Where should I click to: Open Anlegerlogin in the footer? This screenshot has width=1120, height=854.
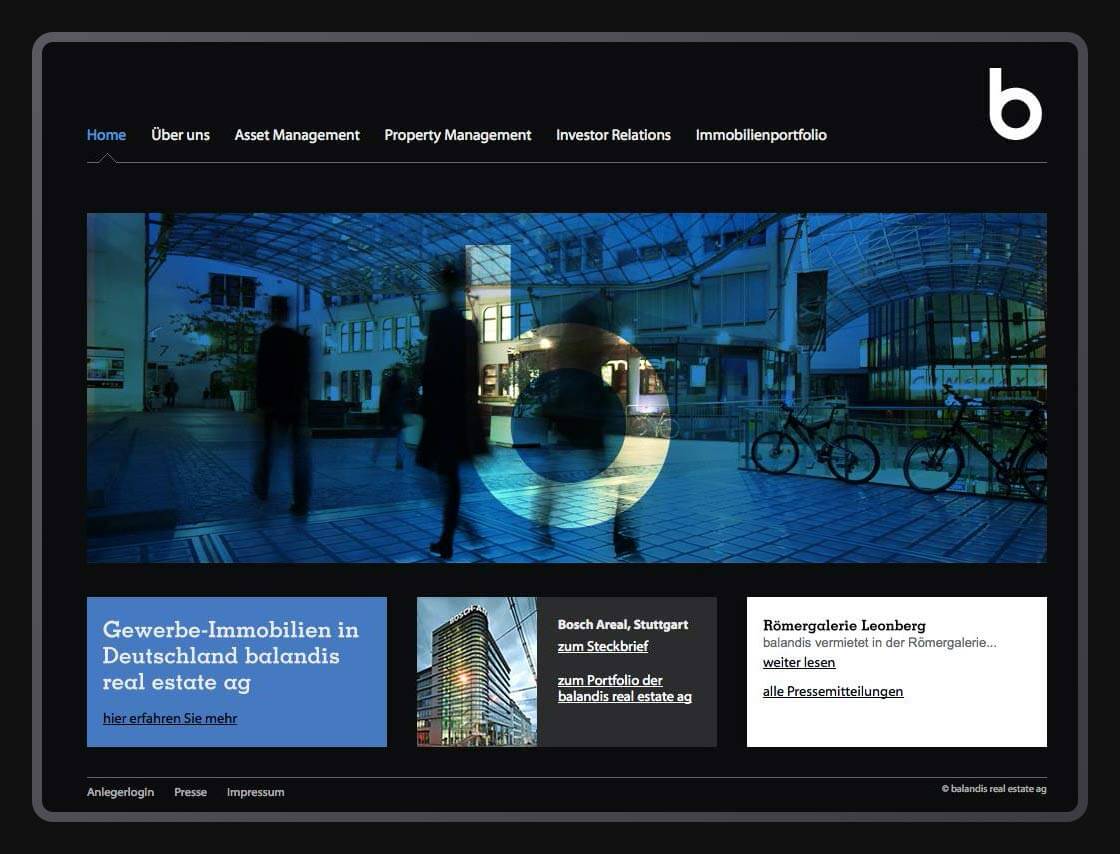(x=120, y=792)
